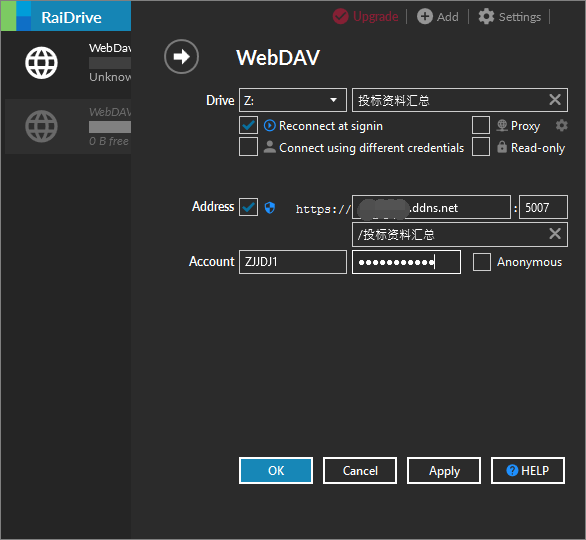
Task: Click the password field with dots
Action: point(406,262)
